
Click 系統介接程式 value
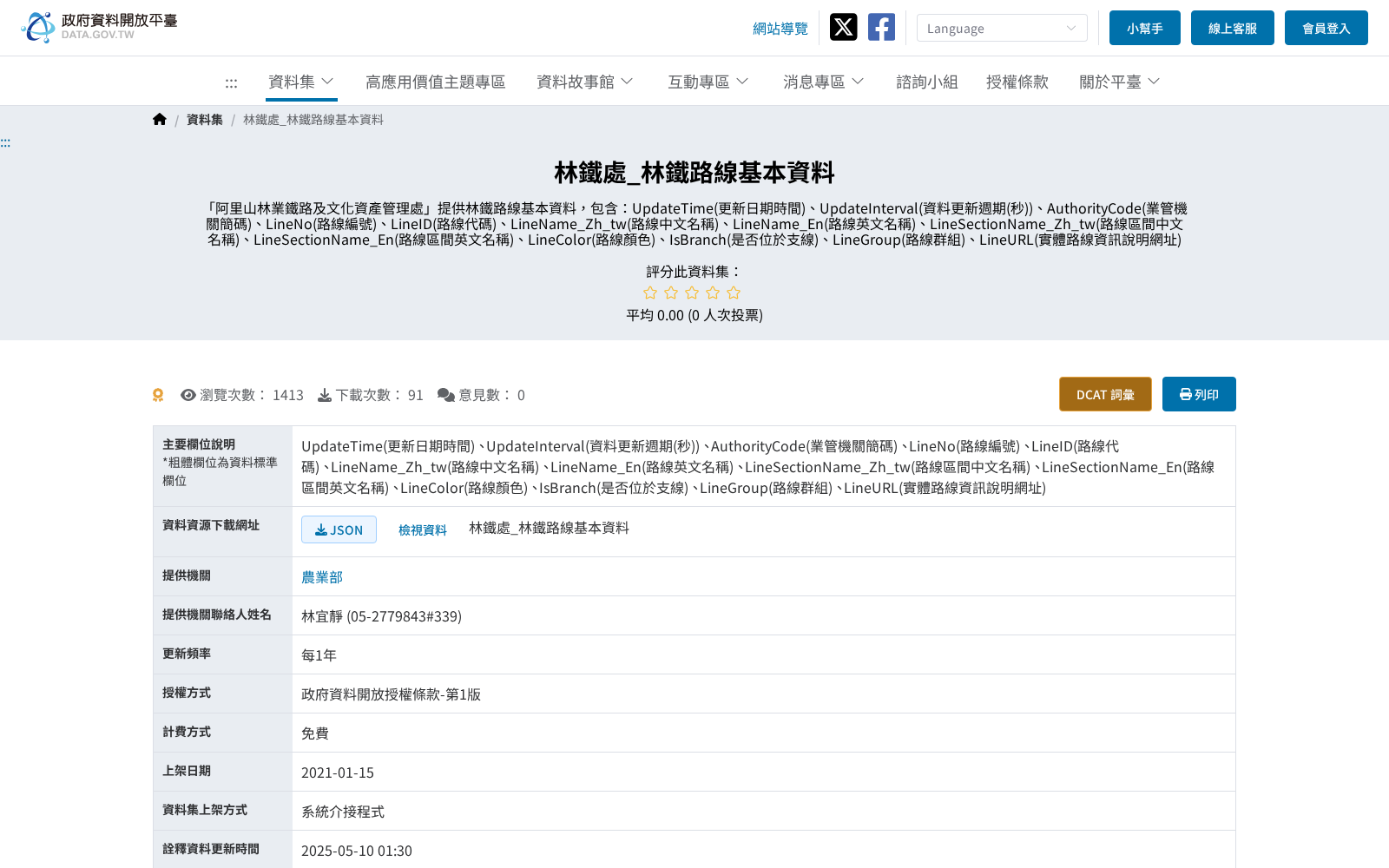pos(343,812)
